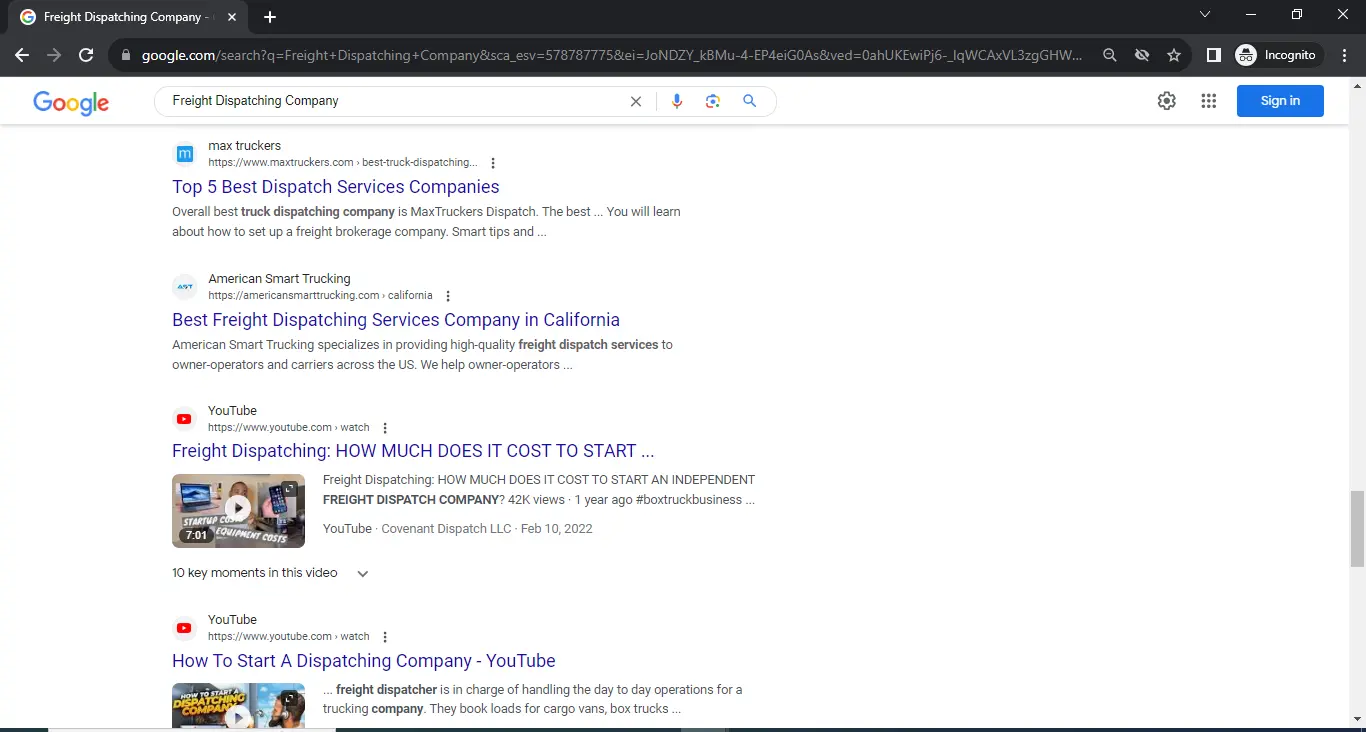Image resolution: width=1366 pixels, height=732 pixels.
Task: Open the Google apps grid
Action: [1208, 101]
